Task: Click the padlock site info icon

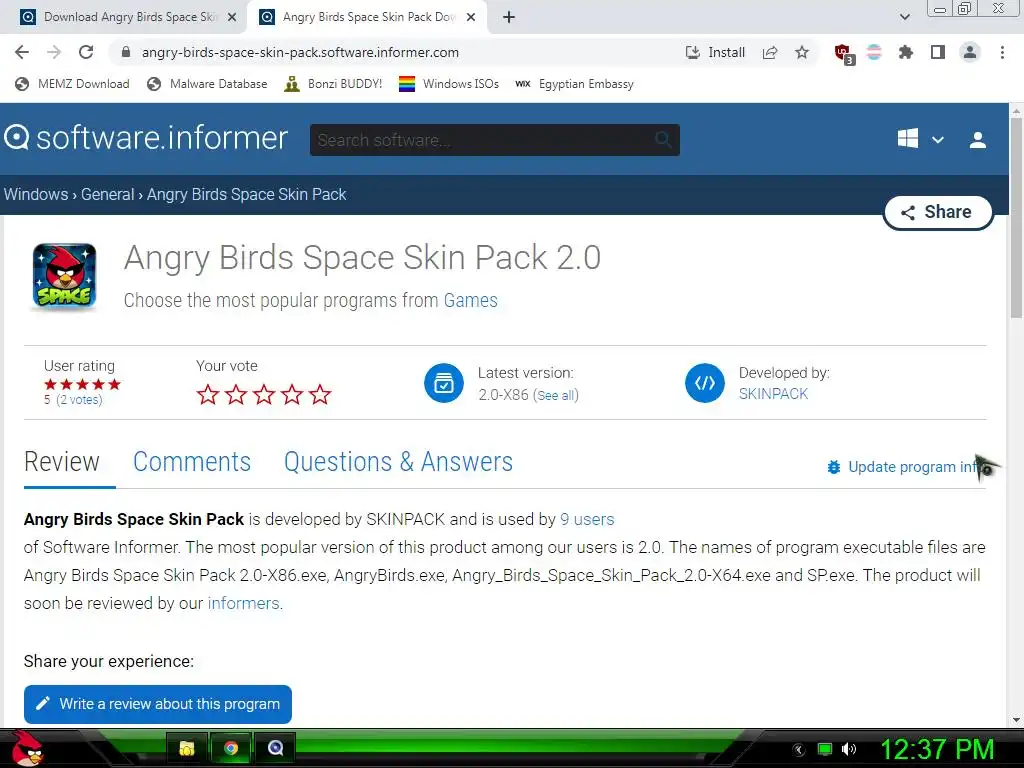Action: [x=126, y=52]
